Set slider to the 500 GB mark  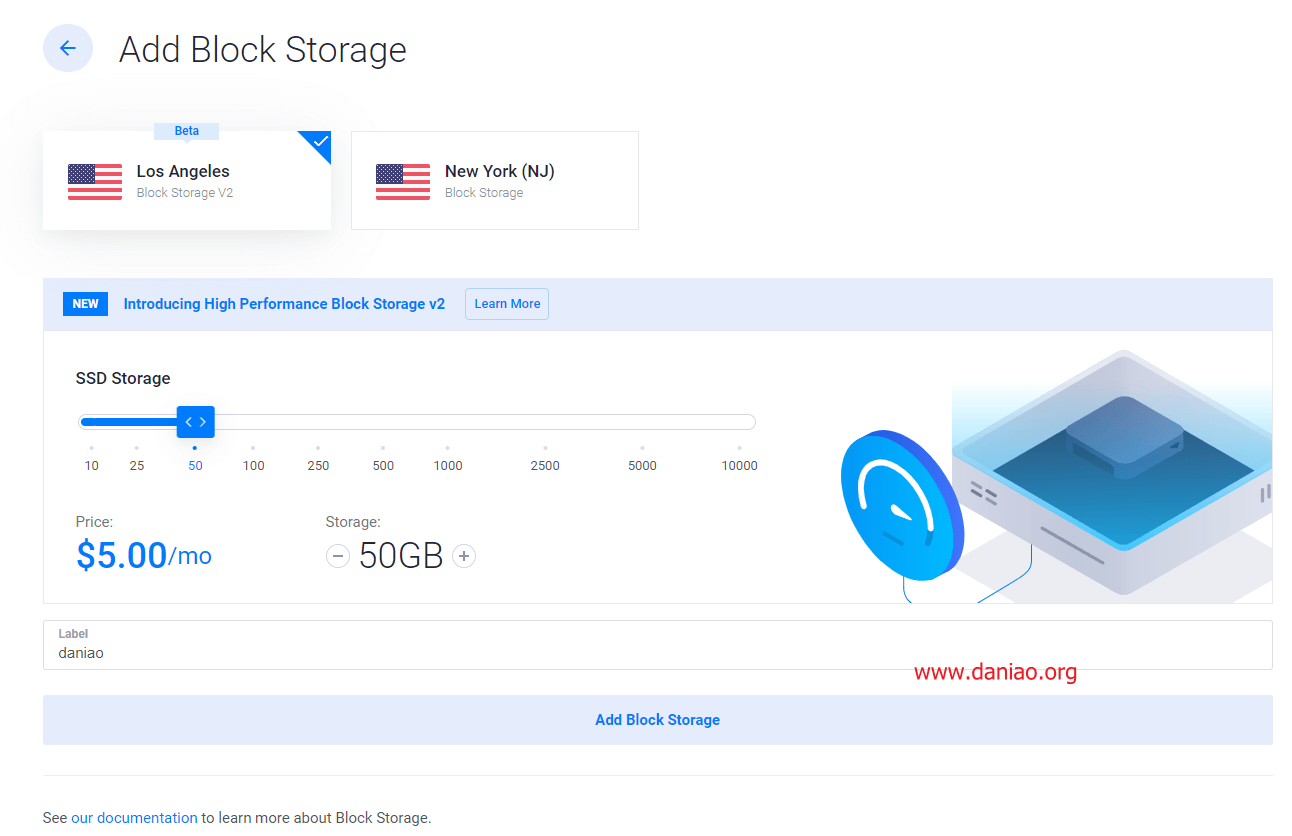click(x=383, y=465)
